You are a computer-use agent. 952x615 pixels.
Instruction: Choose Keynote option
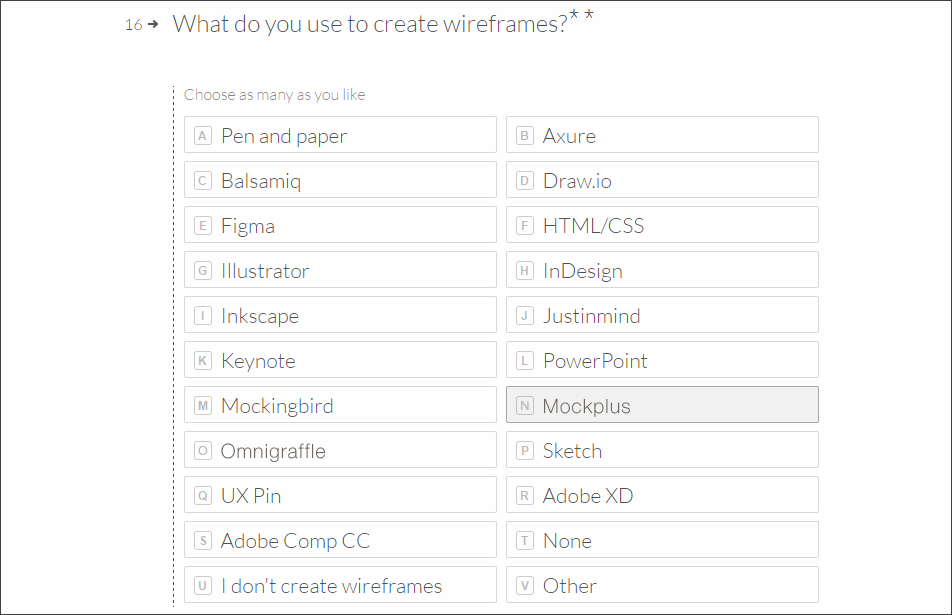coord(340,360)
